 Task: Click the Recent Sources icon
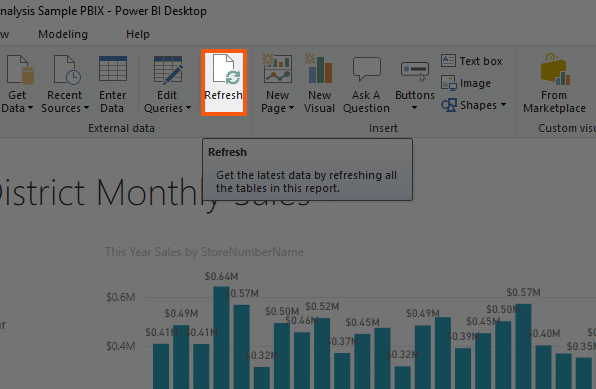pyautogui.click(x=67, y=69)
